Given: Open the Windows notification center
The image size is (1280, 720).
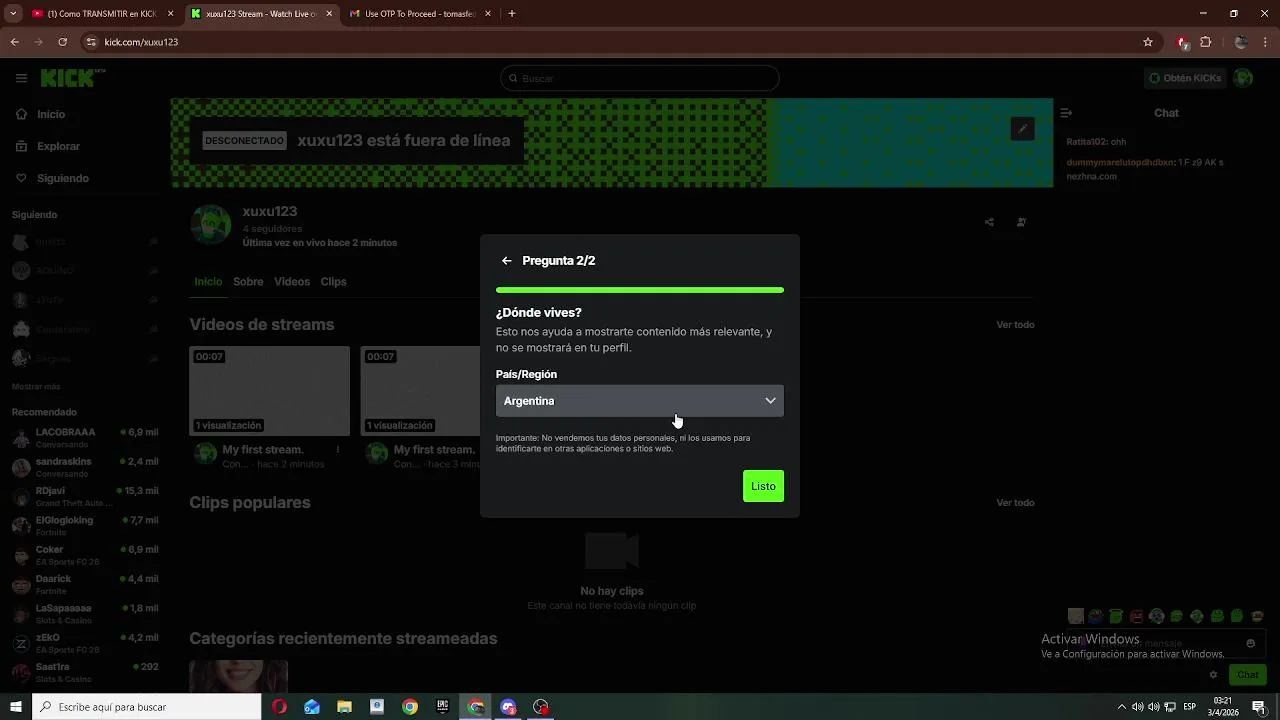Looking at the screenshot, I should [1259, 707].
